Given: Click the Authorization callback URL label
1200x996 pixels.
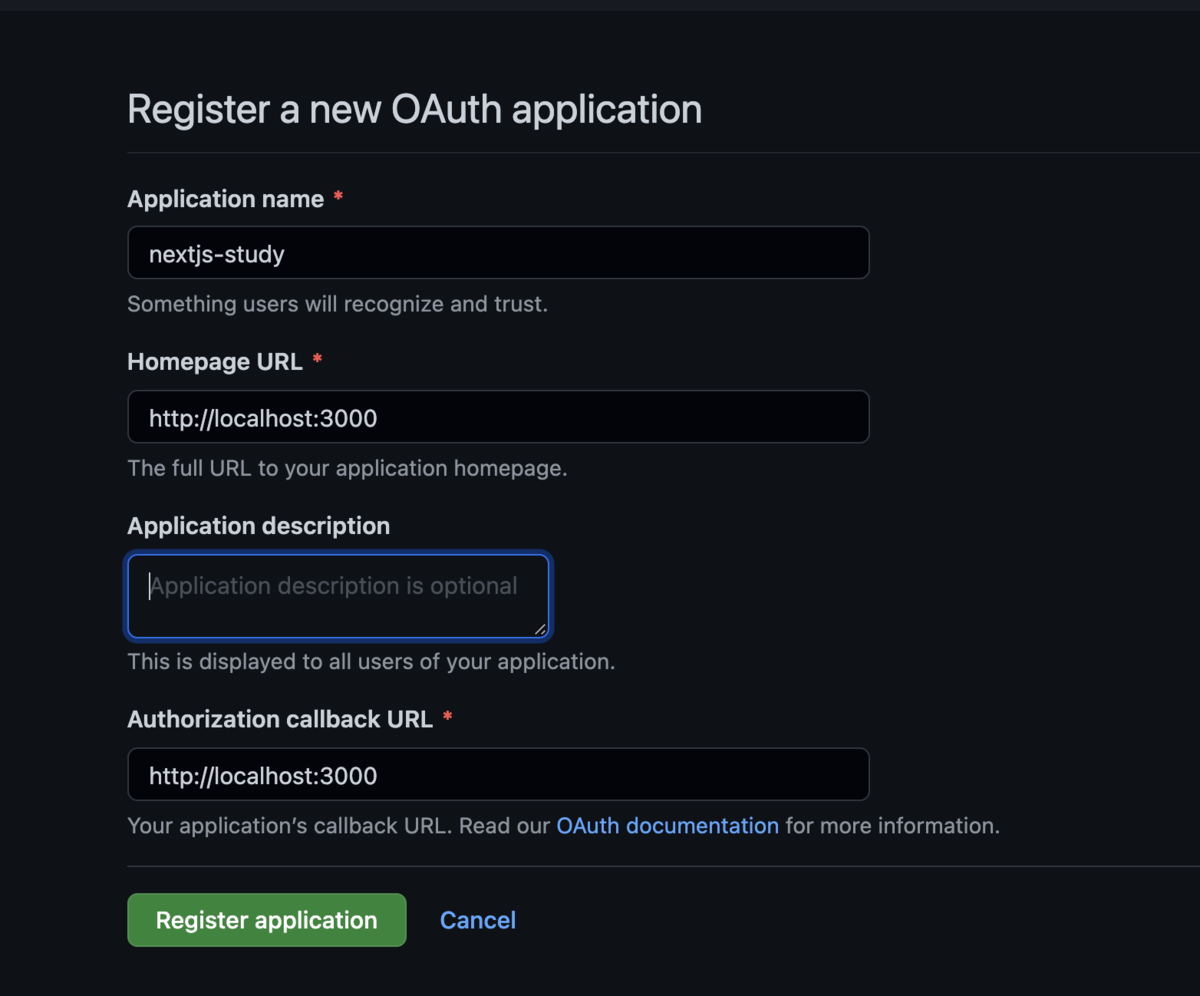Looking at the screenshot, I should point(280,719).
